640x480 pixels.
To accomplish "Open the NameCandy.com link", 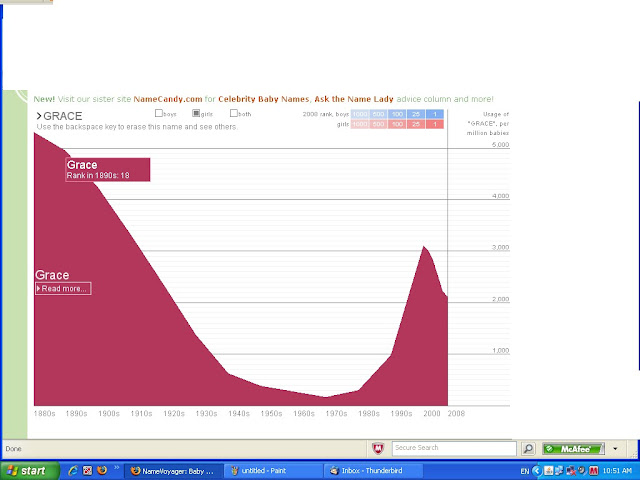I will (168, 99).
